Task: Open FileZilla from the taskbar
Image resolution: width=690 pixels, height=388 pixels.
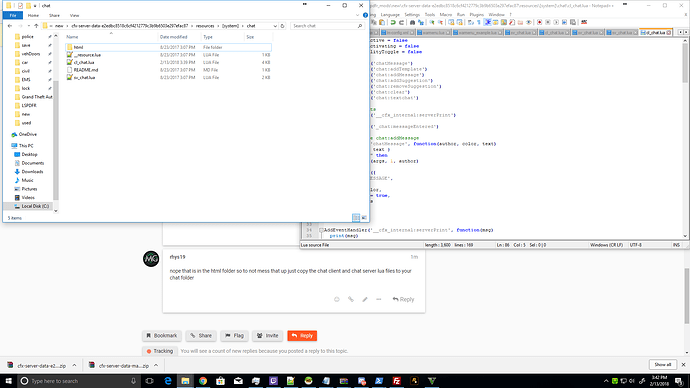Action: 396,381
